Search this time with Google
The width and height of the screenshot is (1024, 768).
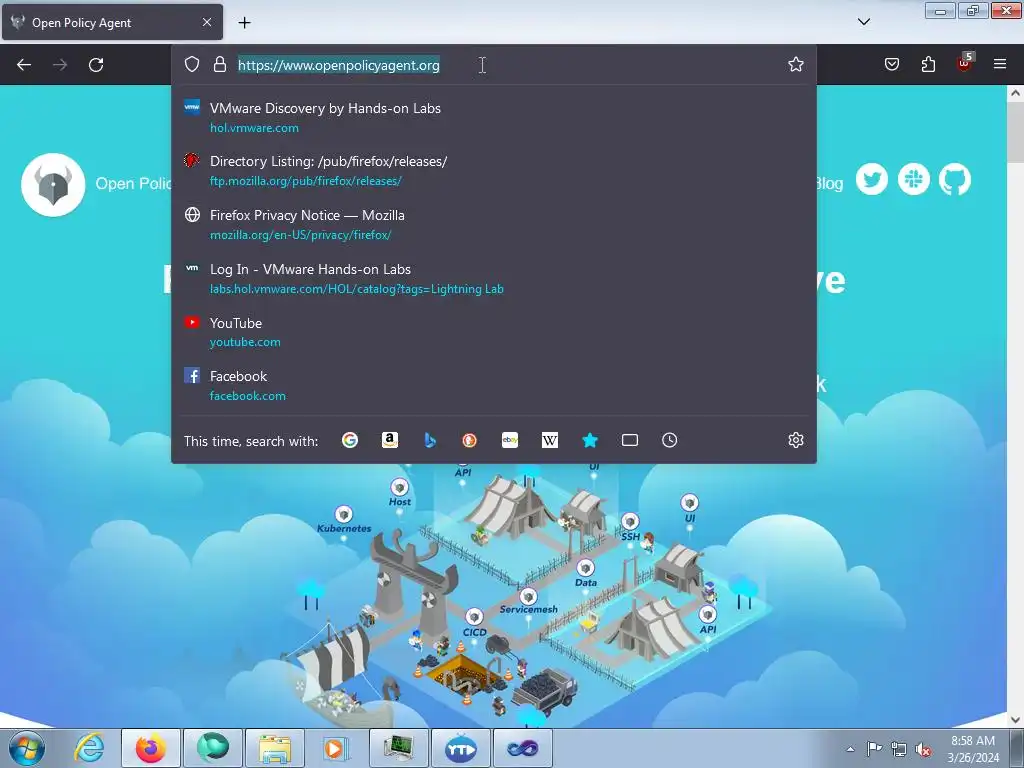pos(350,440)
